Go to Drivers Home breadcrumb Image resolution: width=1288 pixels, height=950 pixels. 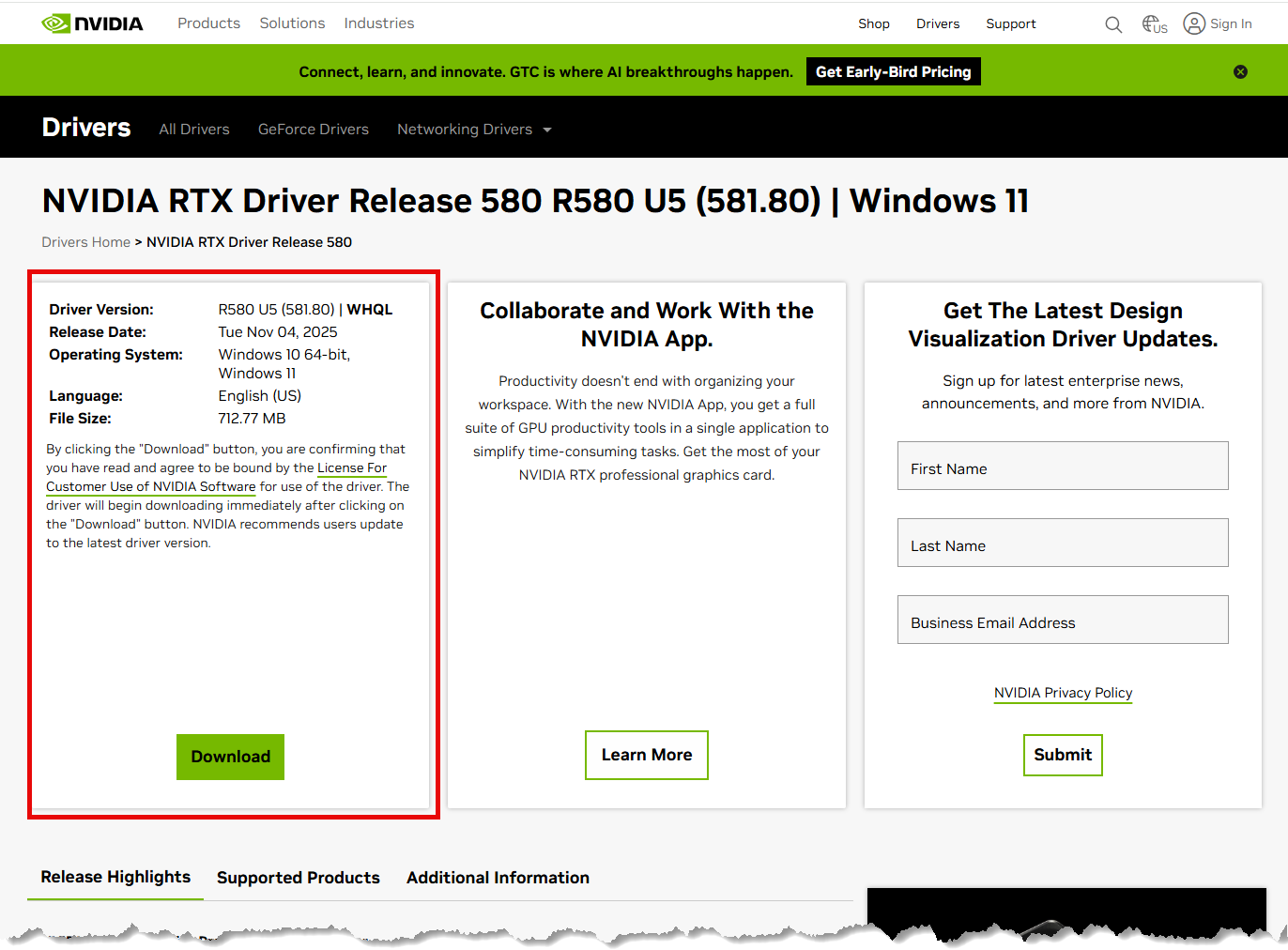pyautogui.click(x=85, y=242)
